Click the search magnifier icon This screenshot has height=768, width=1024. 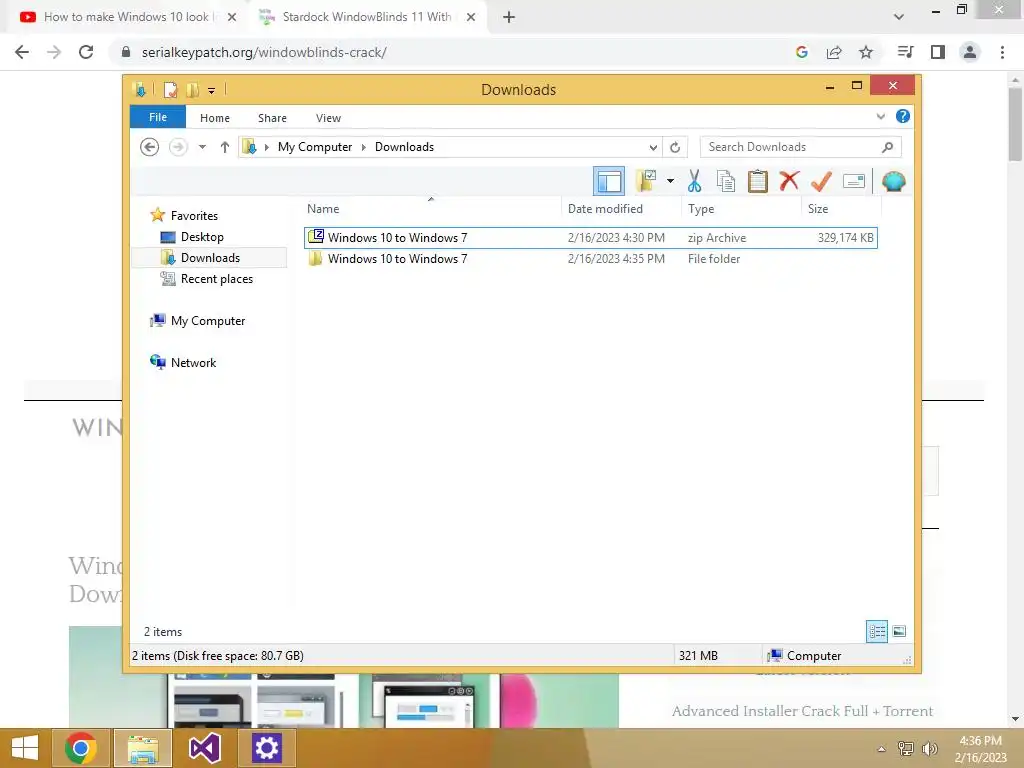[x=888, y=147]
